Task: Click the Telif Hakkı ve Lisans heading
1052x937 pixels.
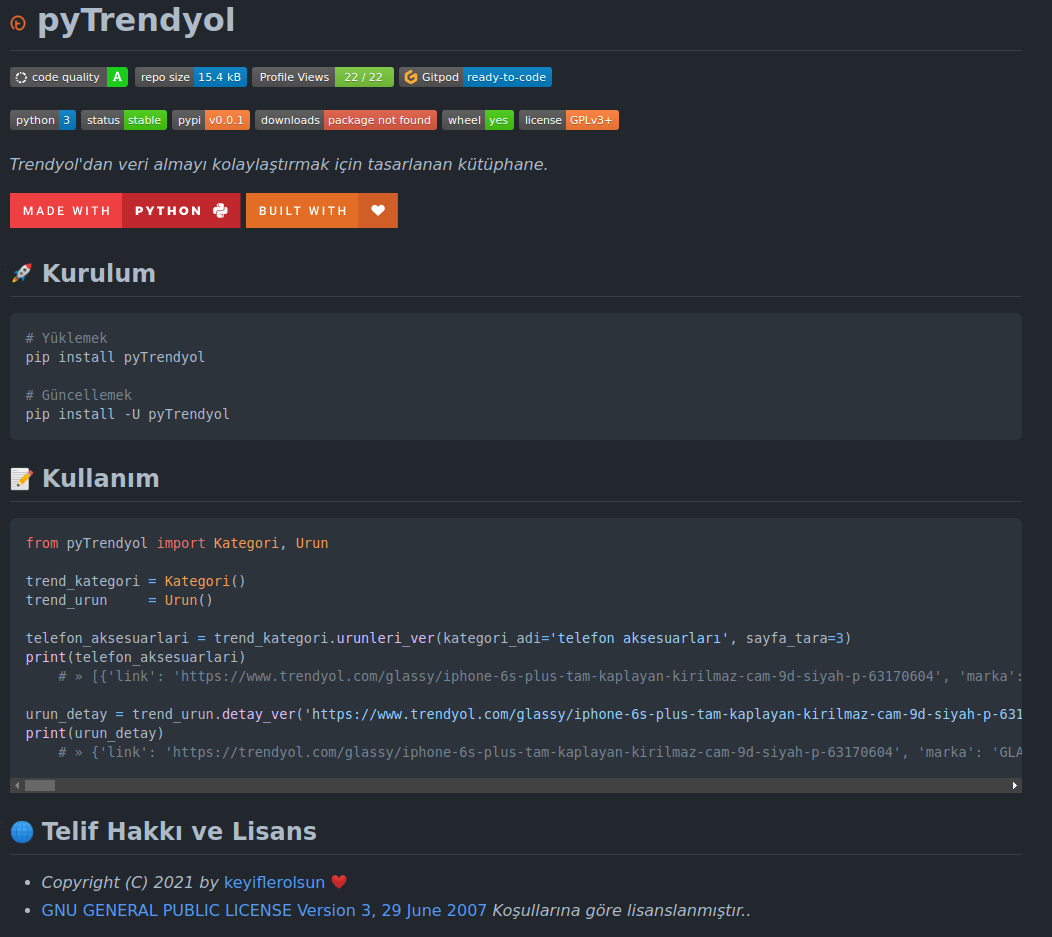Action: point(179,832)
